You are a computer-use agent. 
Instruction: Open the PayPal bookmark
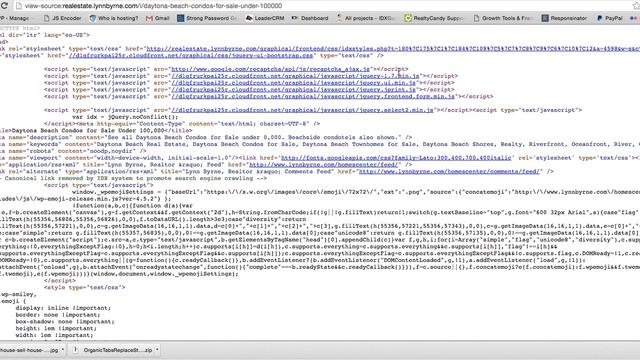pos(609,18)
